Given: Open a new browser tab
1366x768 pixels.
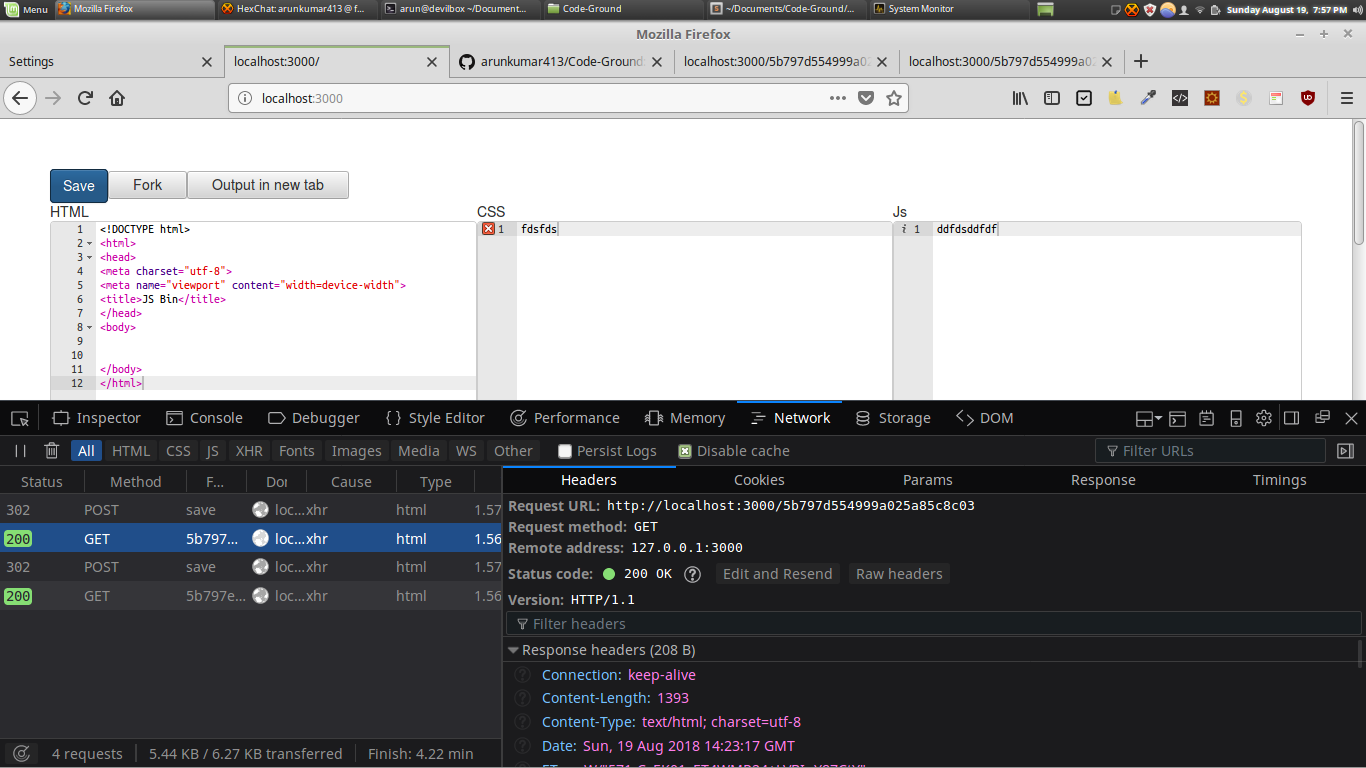Looking at the screenshot, I should coord(1141,61).
